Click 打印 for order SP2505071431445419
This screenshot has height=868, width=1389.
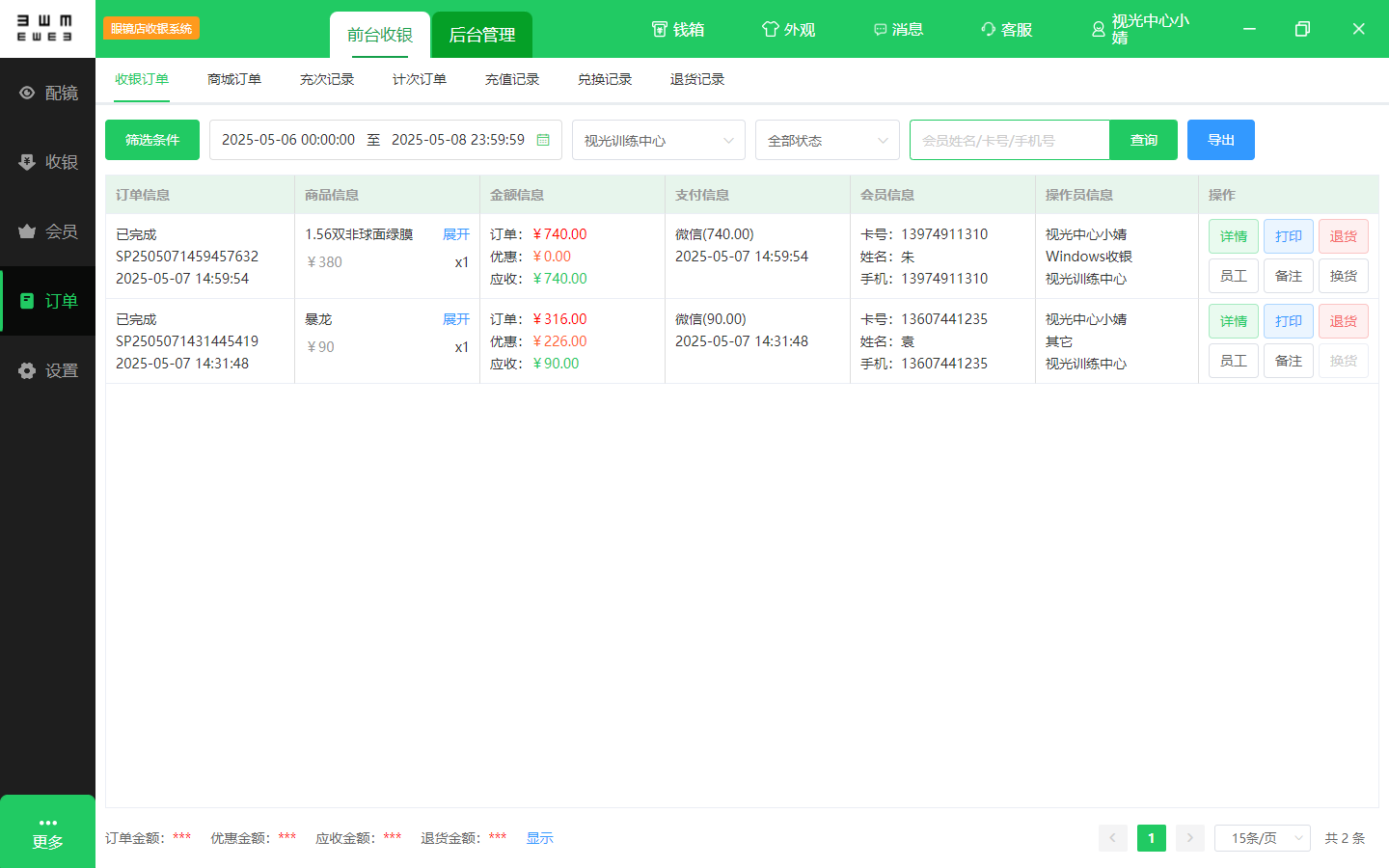(x=1289, y=321)
